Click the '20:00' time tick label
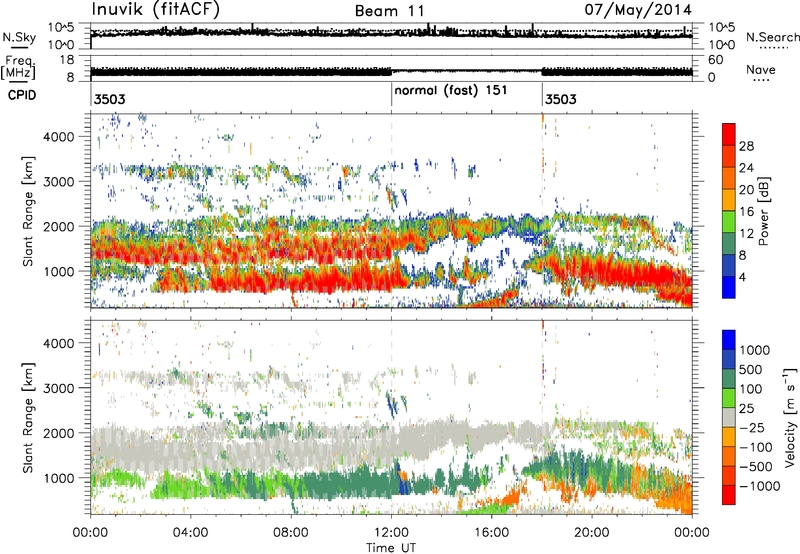Viewport: 800px width, 554px height. 592,533
